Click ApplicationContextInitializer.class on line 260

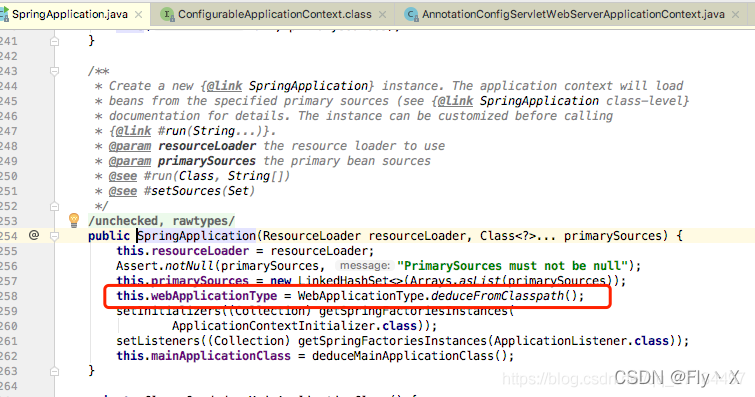point(294,326)
